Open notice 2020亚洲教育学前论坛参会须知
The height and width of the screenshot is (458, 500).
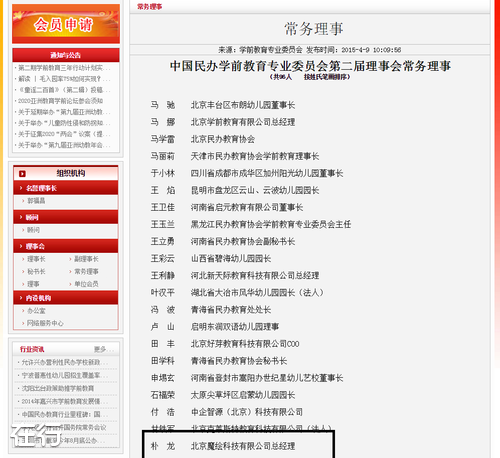[60, 101]
